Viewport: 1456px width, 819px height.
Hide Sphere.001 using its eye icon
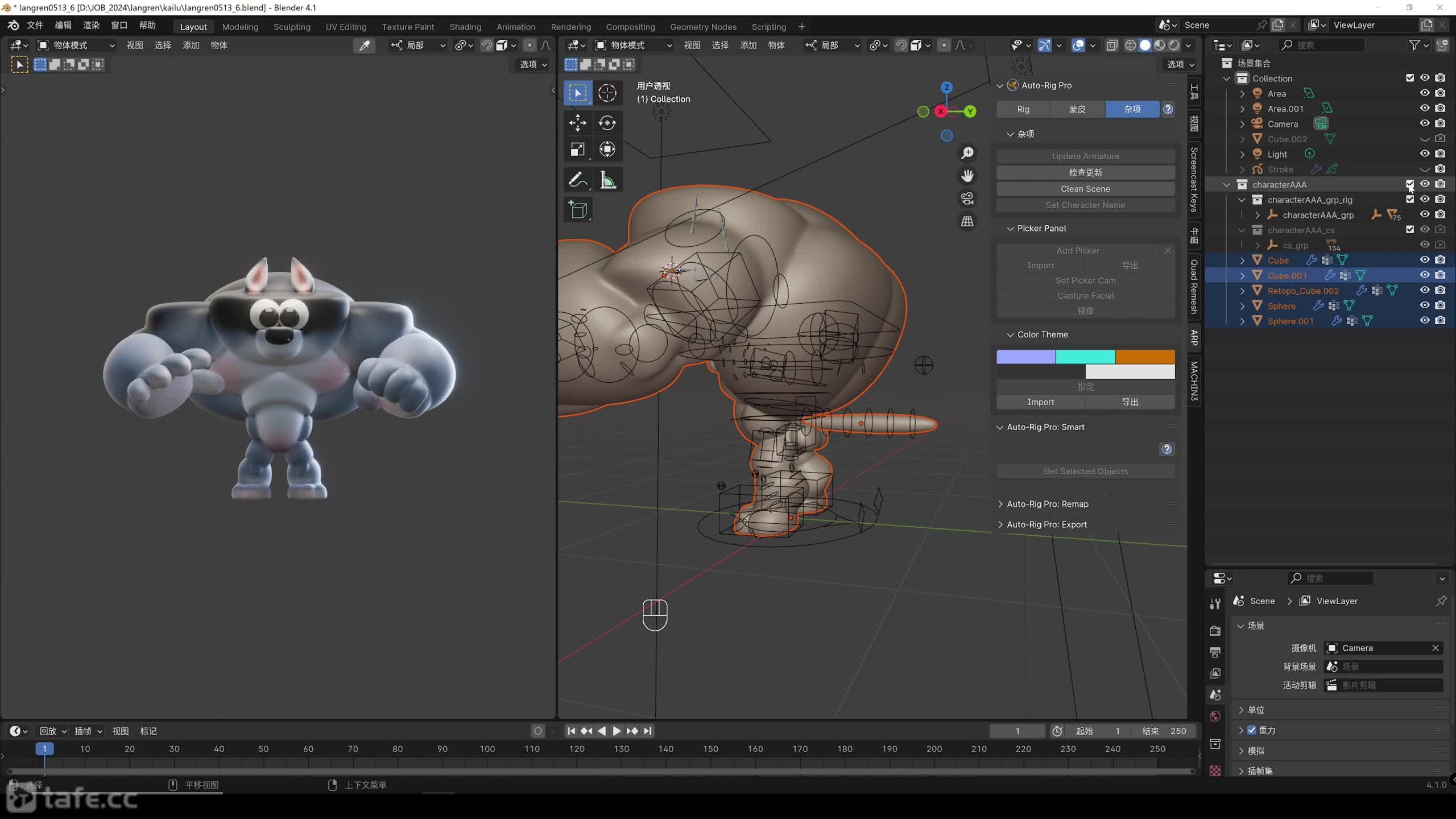click(x=1425, y=320)
